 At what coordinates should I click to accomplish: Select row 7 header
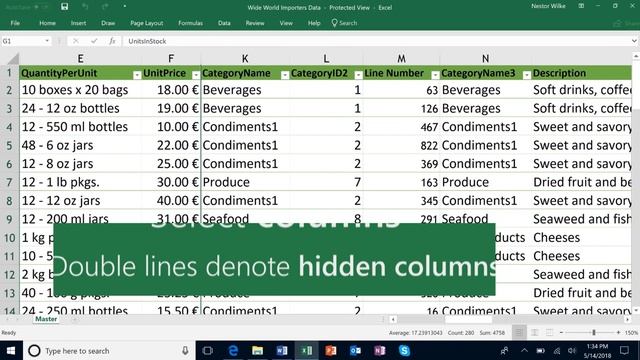click(x=9, y=182)
